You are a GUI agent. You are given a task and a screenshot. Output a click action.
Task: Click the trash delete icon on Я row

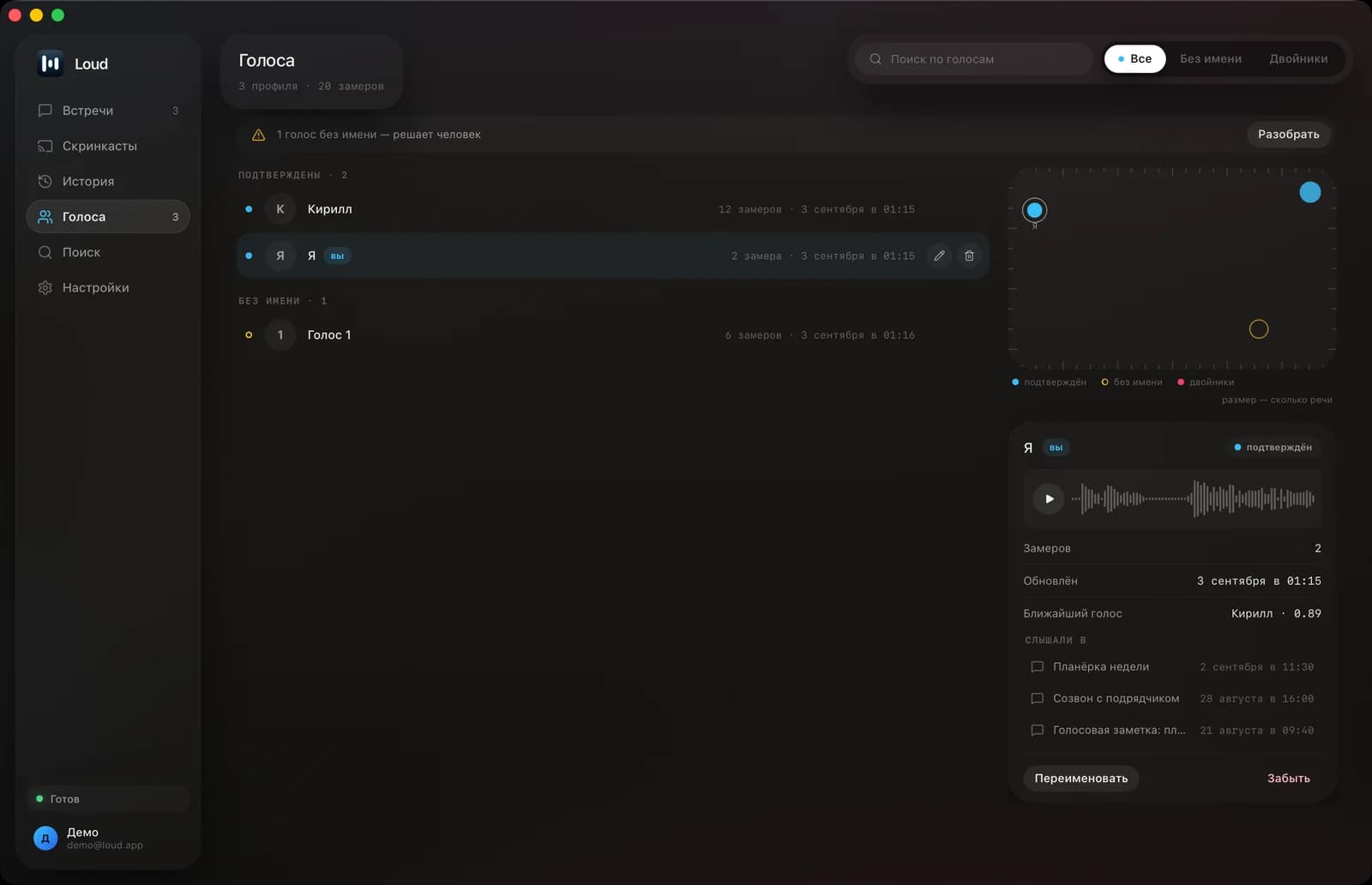(x=969, y=256)
